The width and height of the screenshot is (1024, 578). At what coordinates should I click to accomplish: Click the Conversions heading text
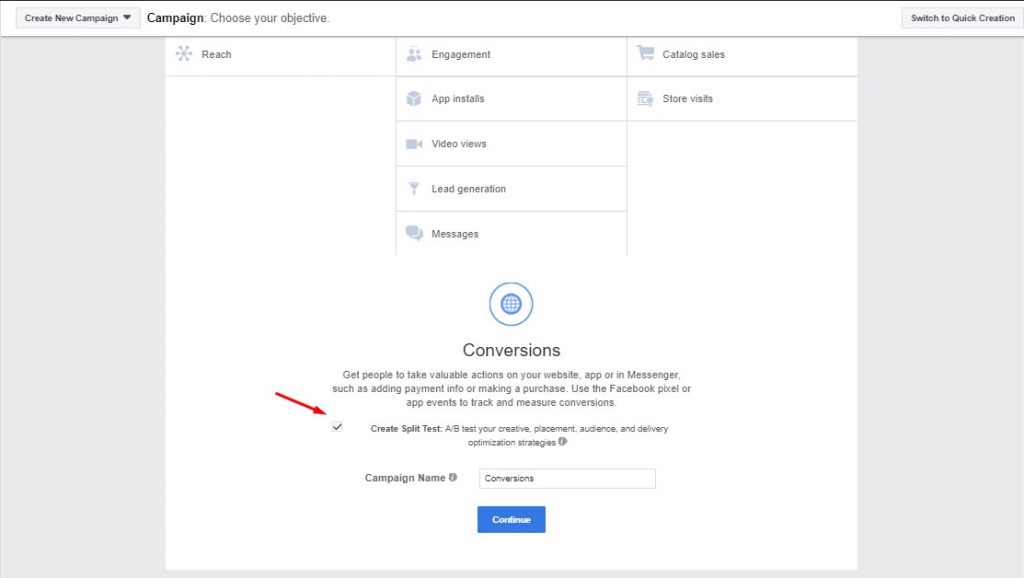click(x=511, y=350)
